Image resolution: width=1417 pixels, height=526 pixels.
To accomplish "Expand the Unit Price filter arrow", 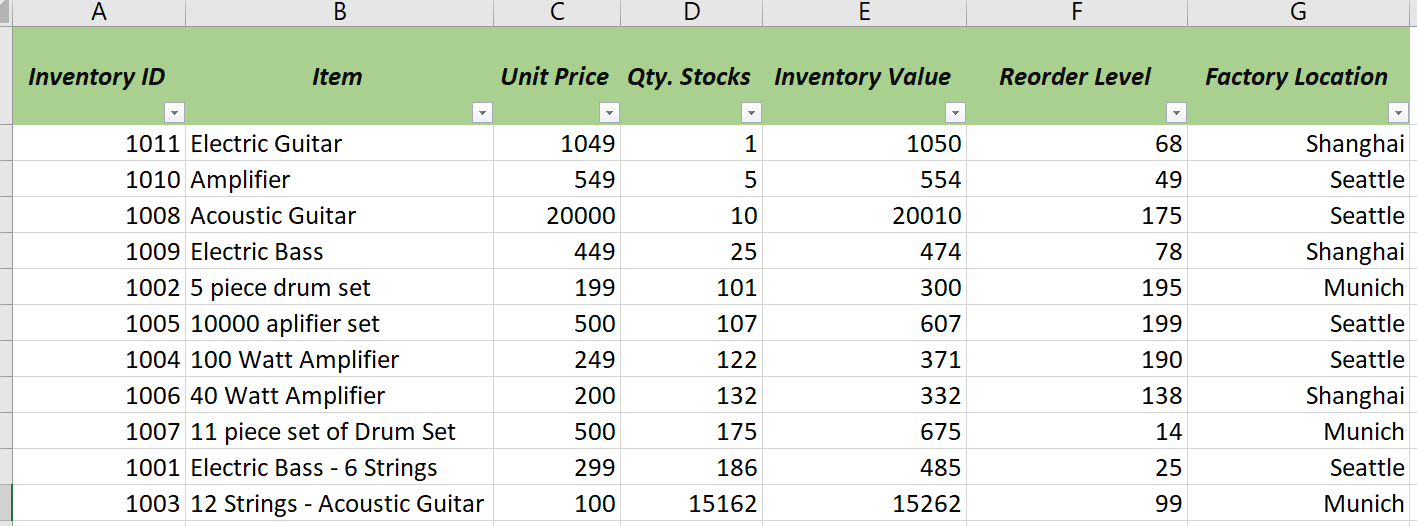I will click(609, 113).
